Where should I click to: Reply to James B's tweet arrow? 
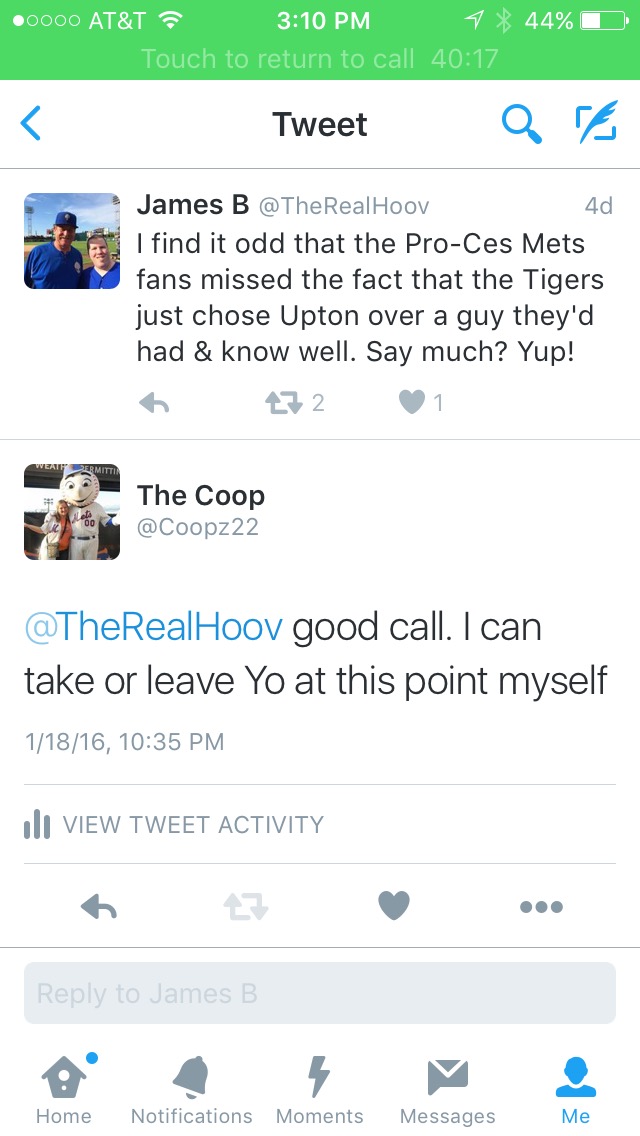coord(153,402)
